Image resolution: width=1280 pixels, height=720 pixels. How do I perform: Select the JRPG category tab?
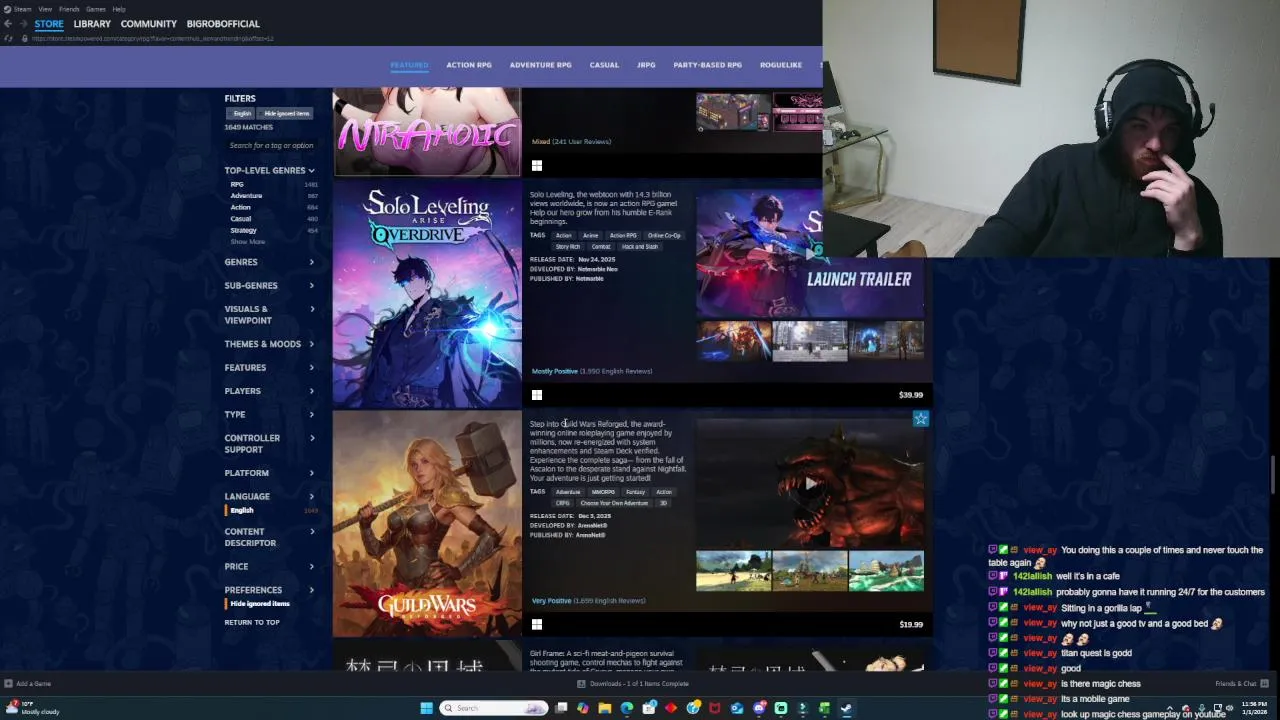pyautogui.click(x=646, y=65)
